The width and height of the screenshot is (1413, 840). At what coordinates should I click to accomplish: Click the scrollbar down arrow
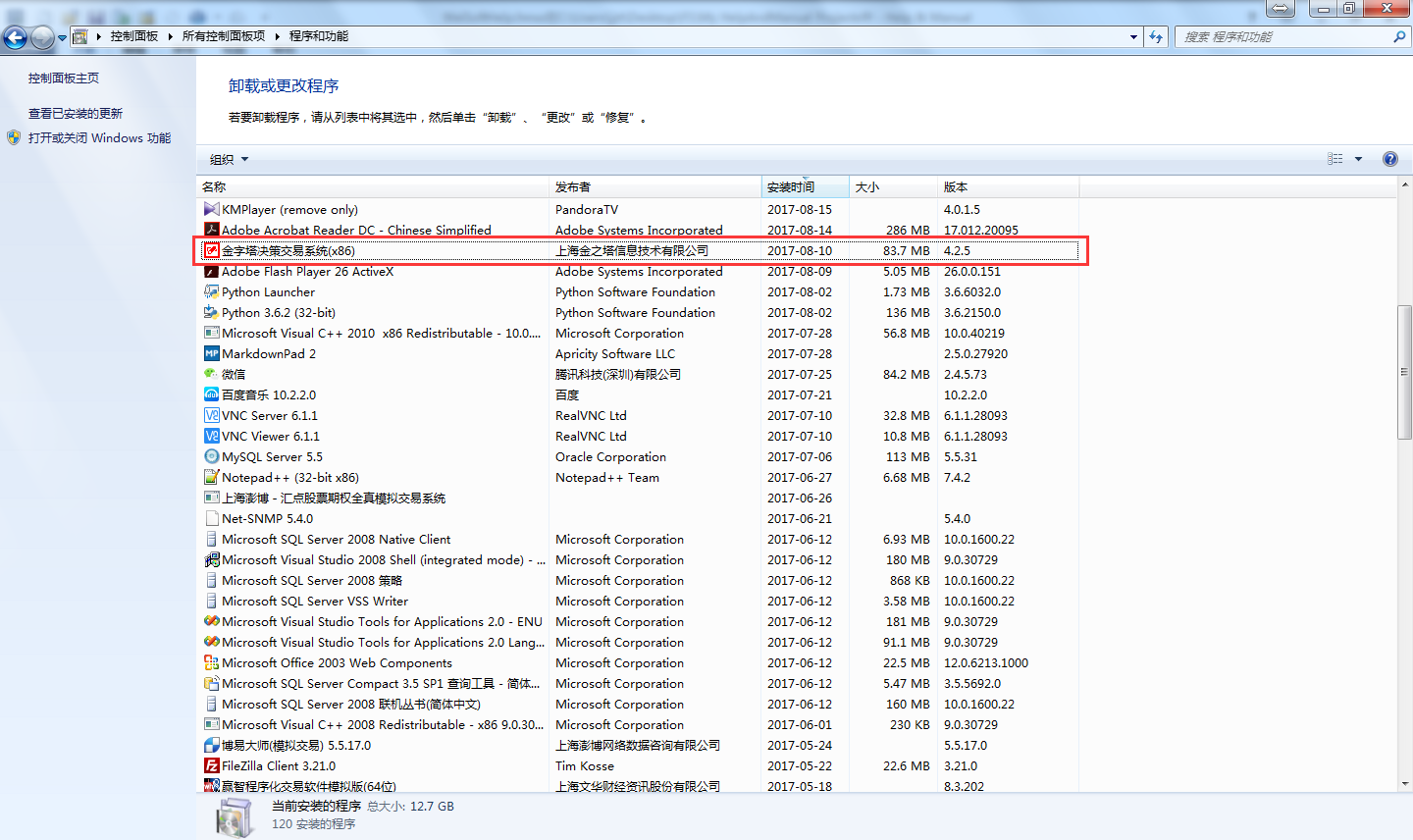[1405, 784]
